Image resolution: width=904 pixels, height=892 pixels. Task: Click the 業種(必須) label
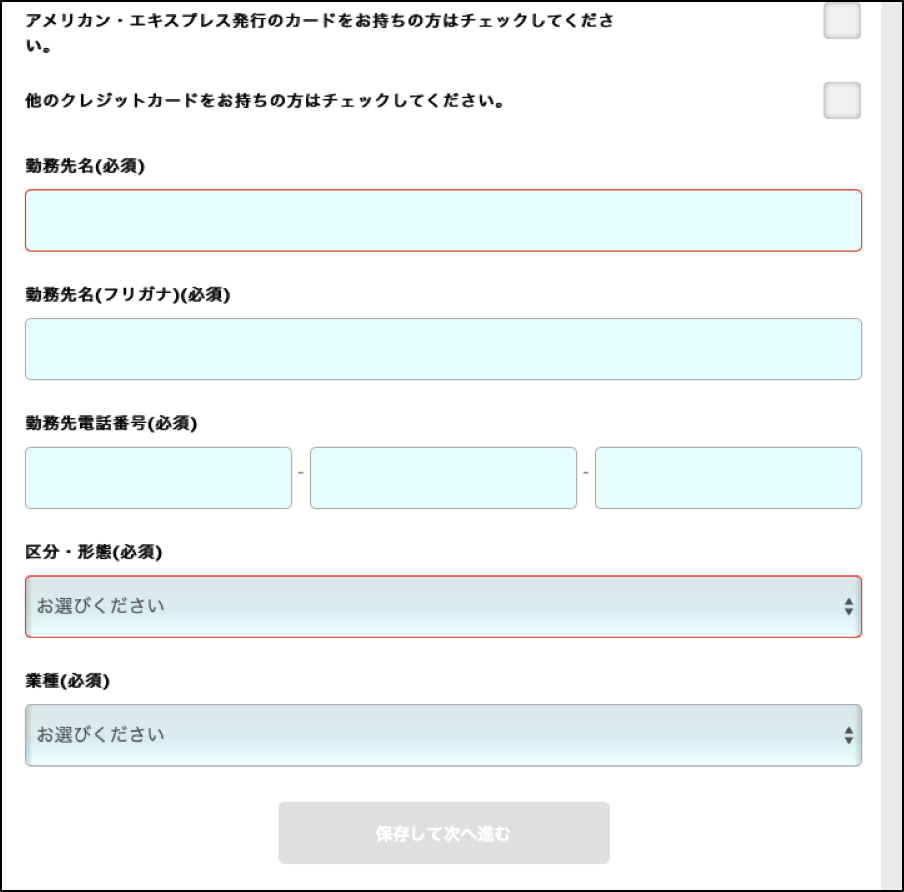pyautogui.click(x=67, y=681)
